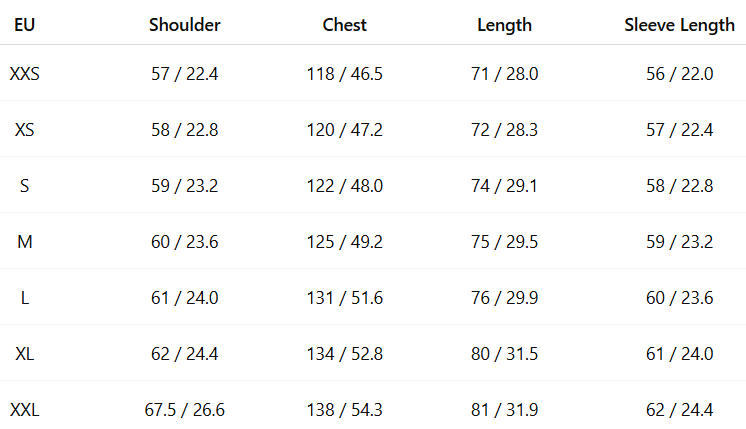Click the Chest column header
This screenshot has height=429, width=746.
[x=345, y=25]
